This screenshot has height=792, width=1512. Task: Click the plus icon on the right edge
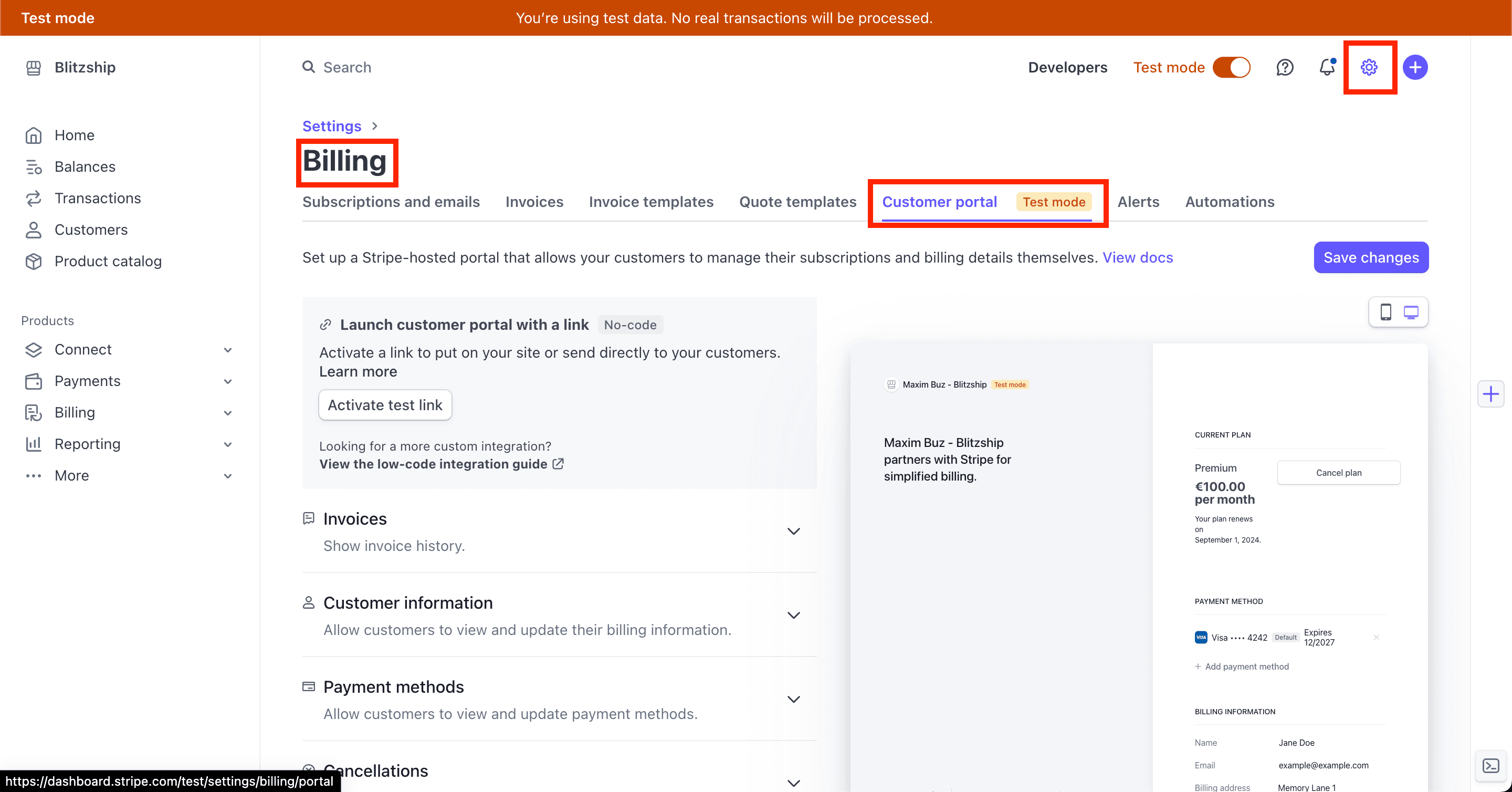coord(1490,393)
